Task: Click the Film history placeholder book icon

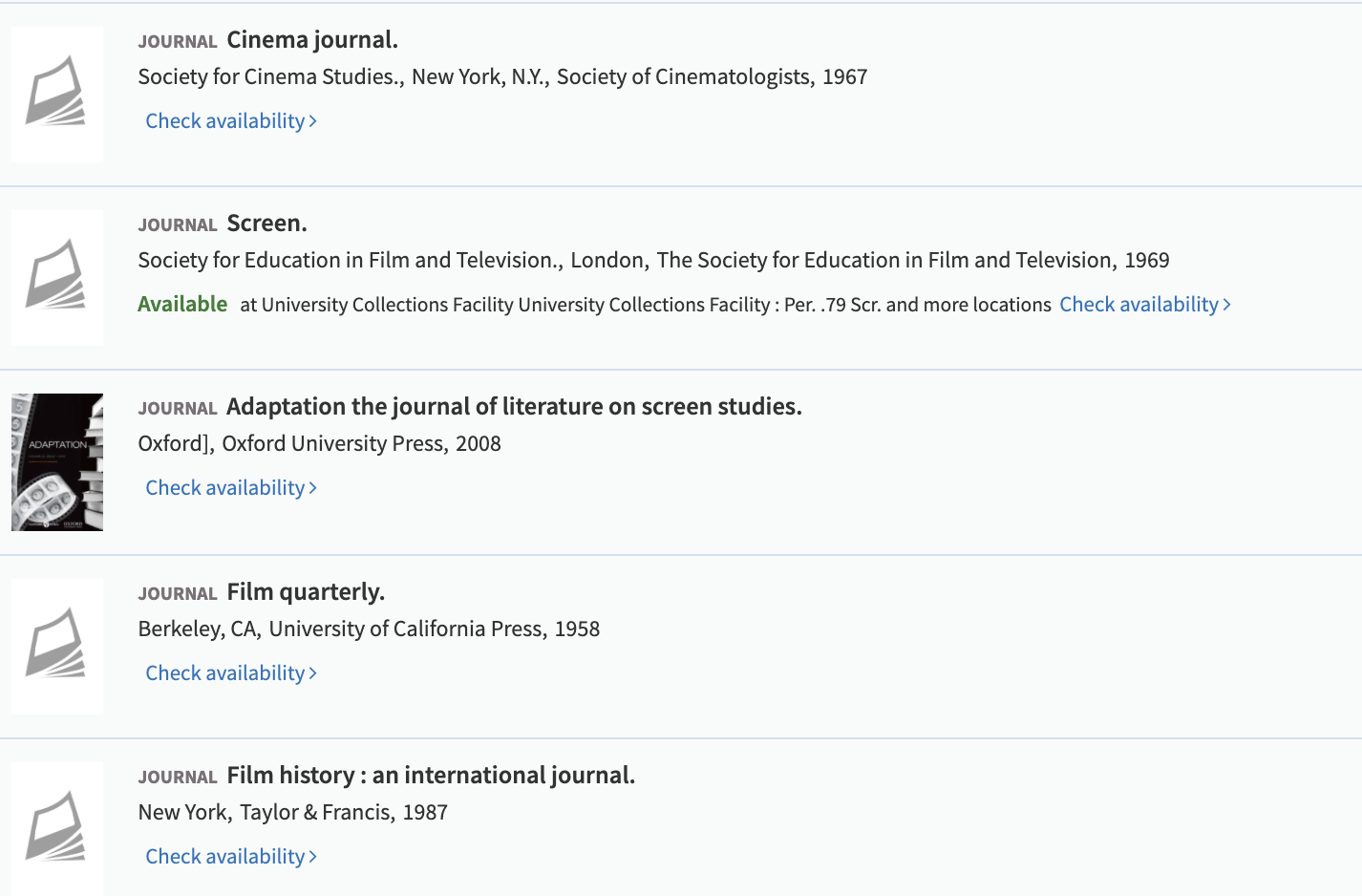Action: [56, 828]
